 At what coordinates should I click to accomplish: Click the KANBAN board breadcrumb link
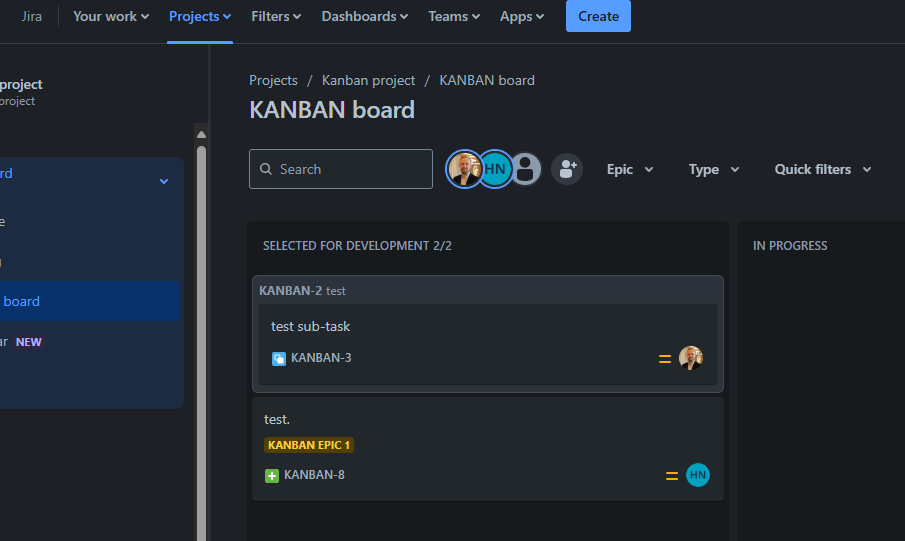[487, 80]
